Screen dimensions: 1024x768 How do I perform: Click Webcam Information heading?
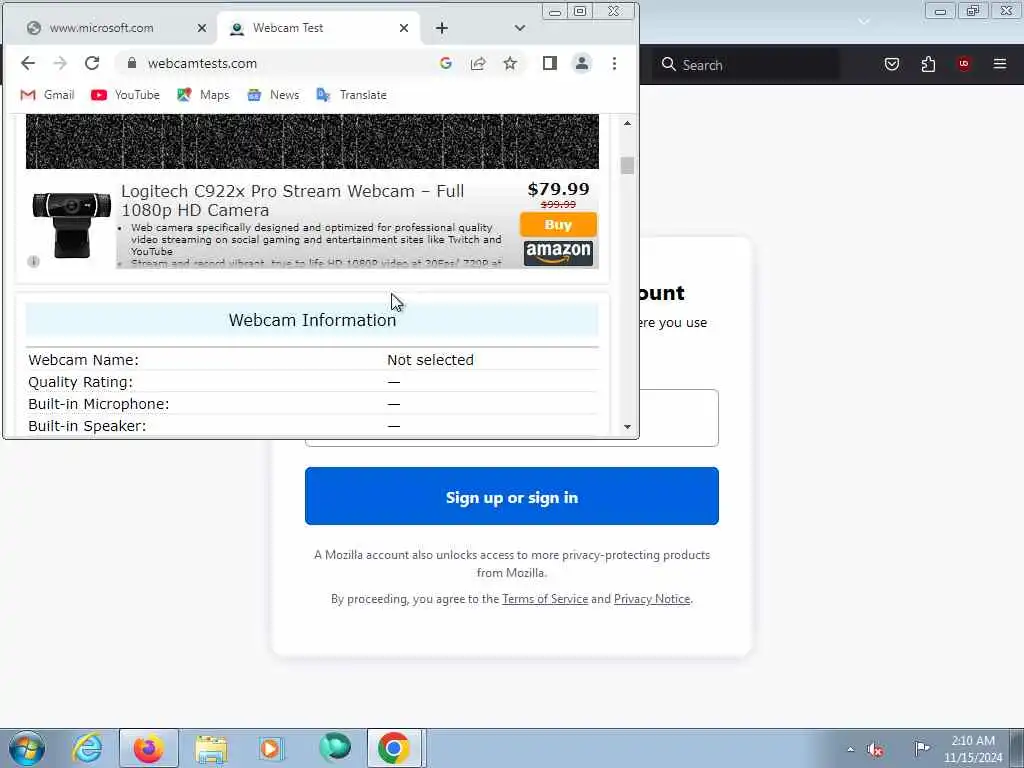(312, 320)
